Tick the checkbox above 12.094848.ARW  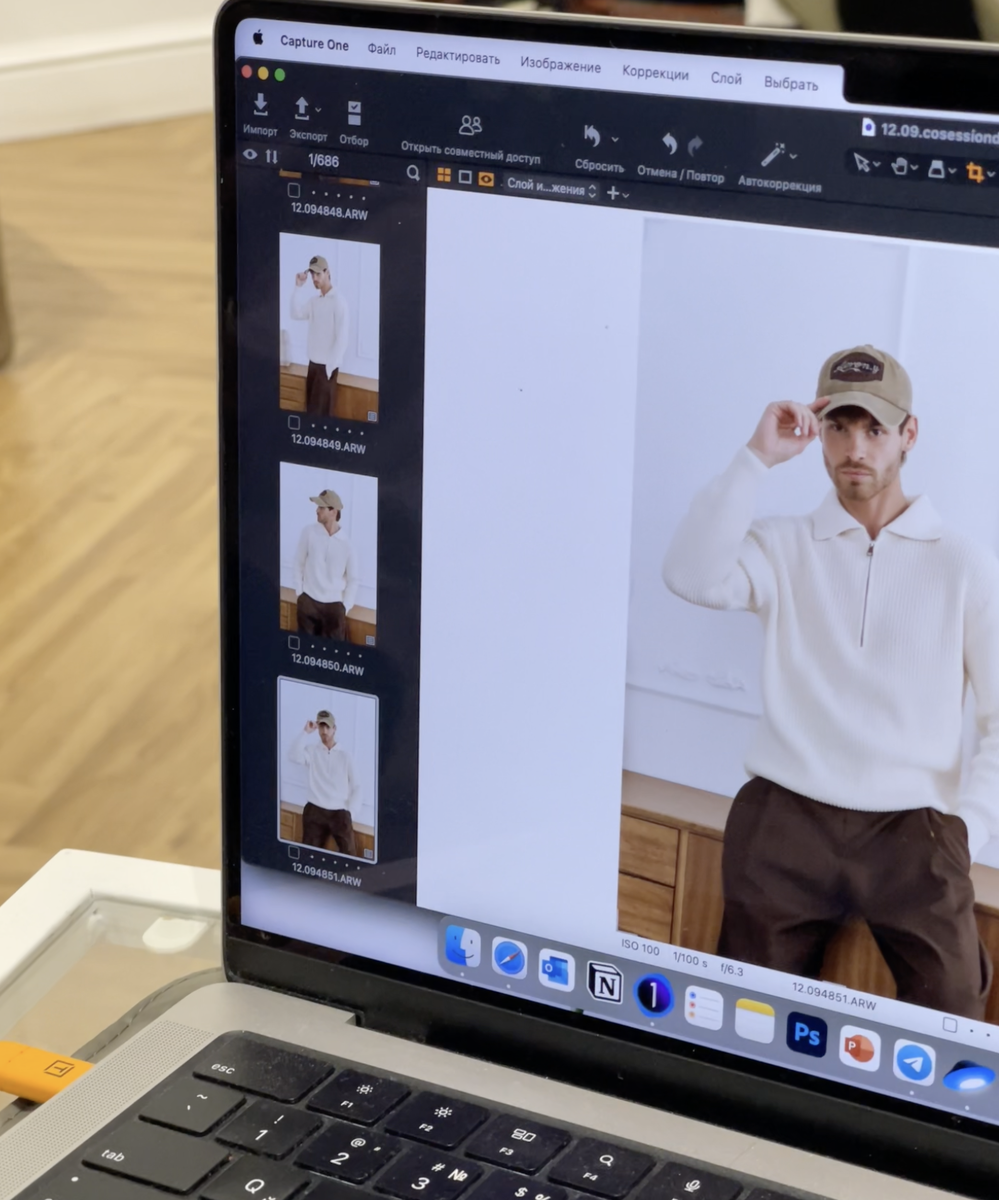(x=293, y=190)
